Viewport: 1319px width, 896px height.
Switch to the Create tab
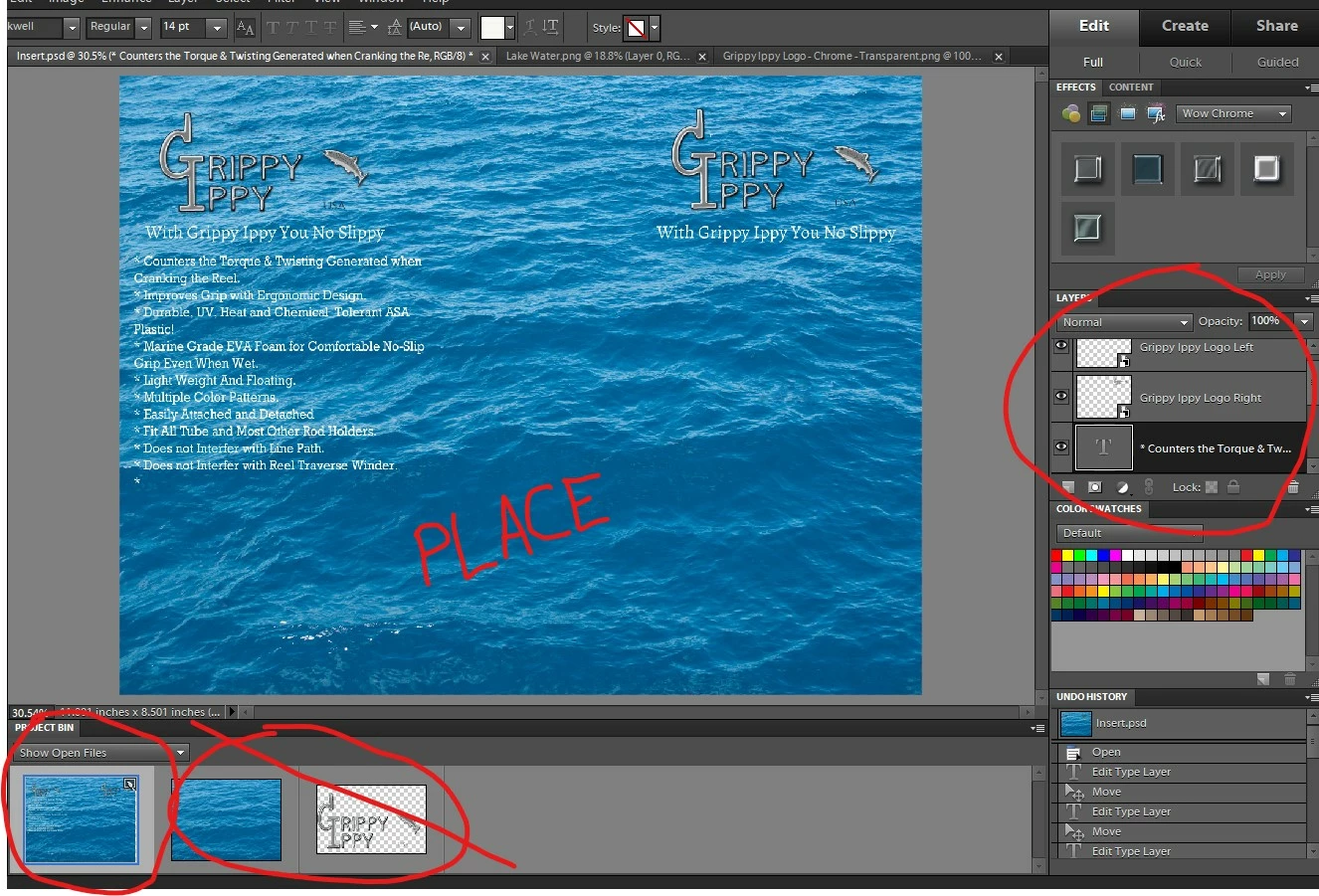point(1185,26)
